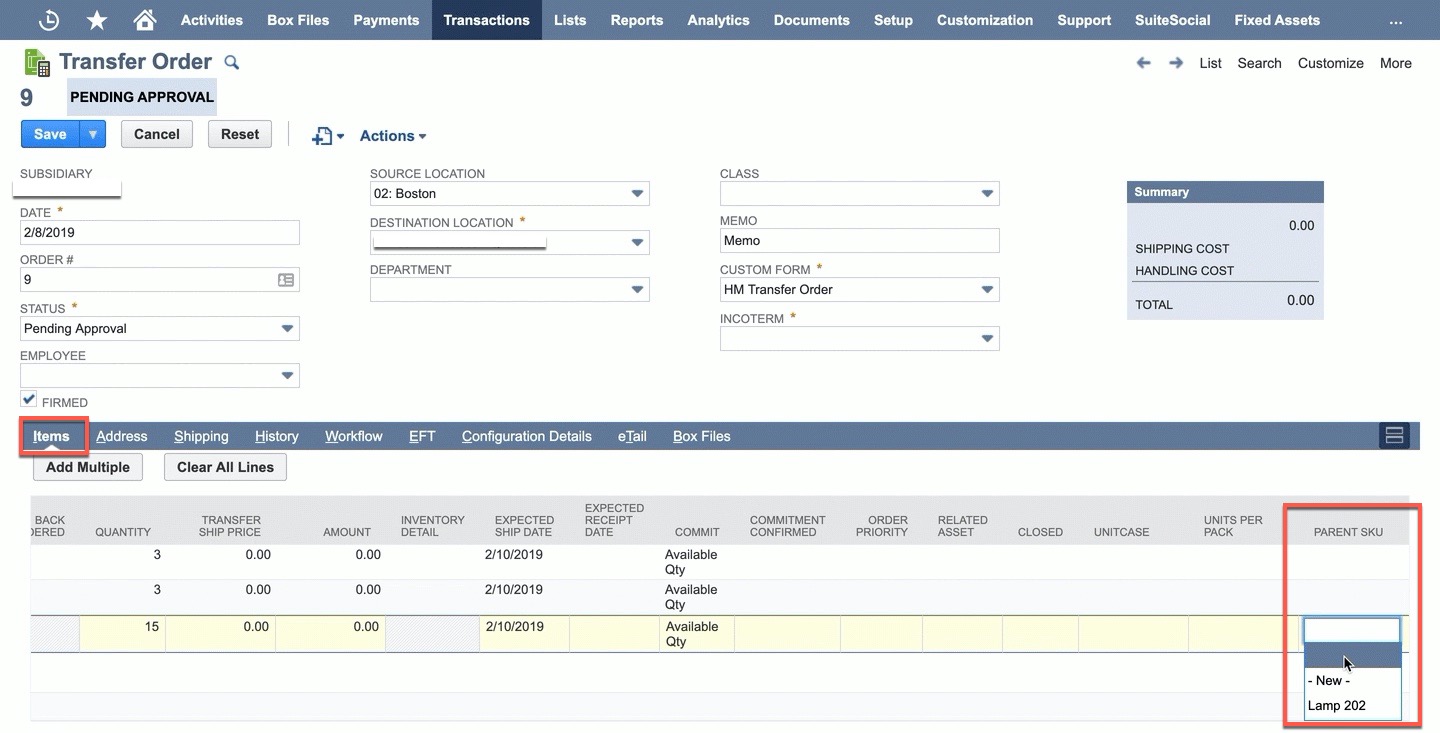The width and height of the screenshot is (1440, 733).
Task: Click the Shortcuts star icon
Action: click(x=97, y=20)
